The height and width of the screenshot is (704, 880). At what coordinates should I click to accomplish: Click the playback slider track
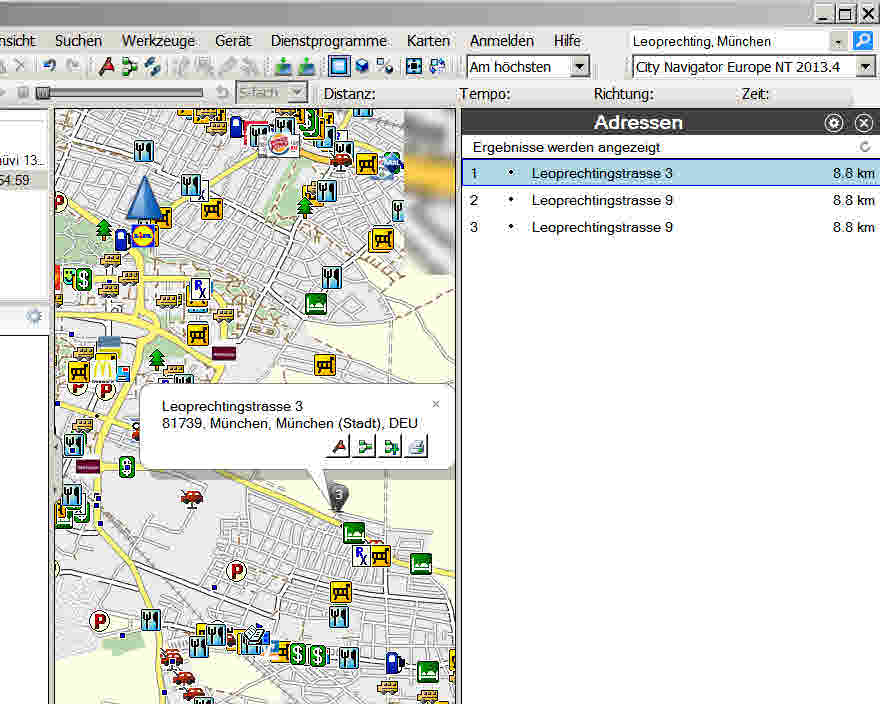[120, 92]
